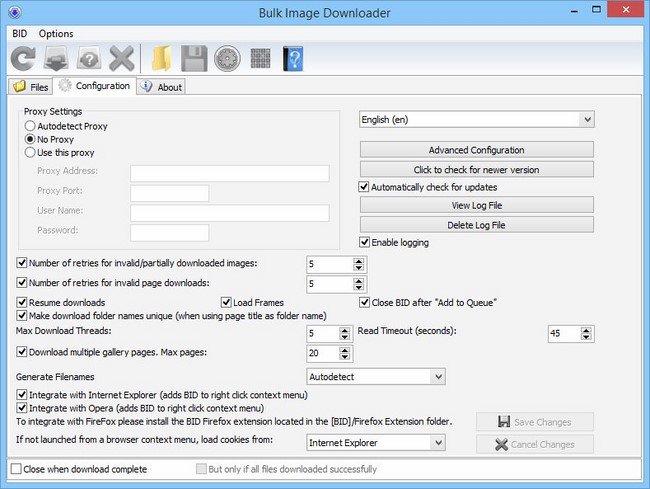The height and width of the screenshot is (489, 650).
Task: Decrease Read Timeout seconds with down arrow
Action: [586, 337]
